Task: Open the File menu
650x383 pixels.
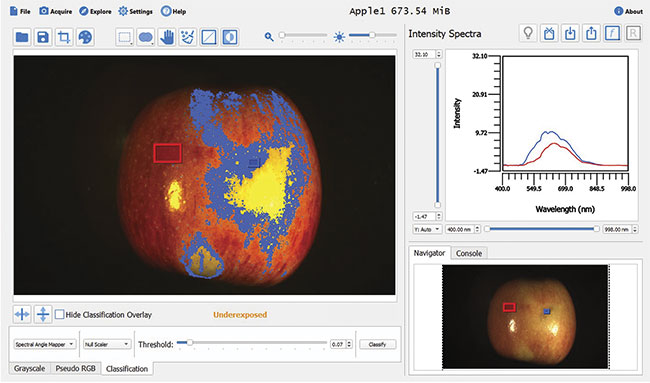Action: click(20, 11)
